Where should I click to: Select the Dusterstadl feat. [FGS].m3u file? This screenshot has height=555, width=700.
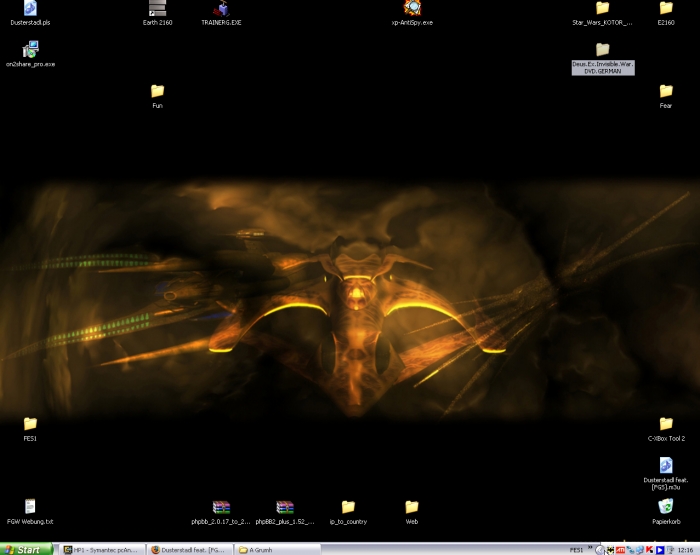coord(666,473)
